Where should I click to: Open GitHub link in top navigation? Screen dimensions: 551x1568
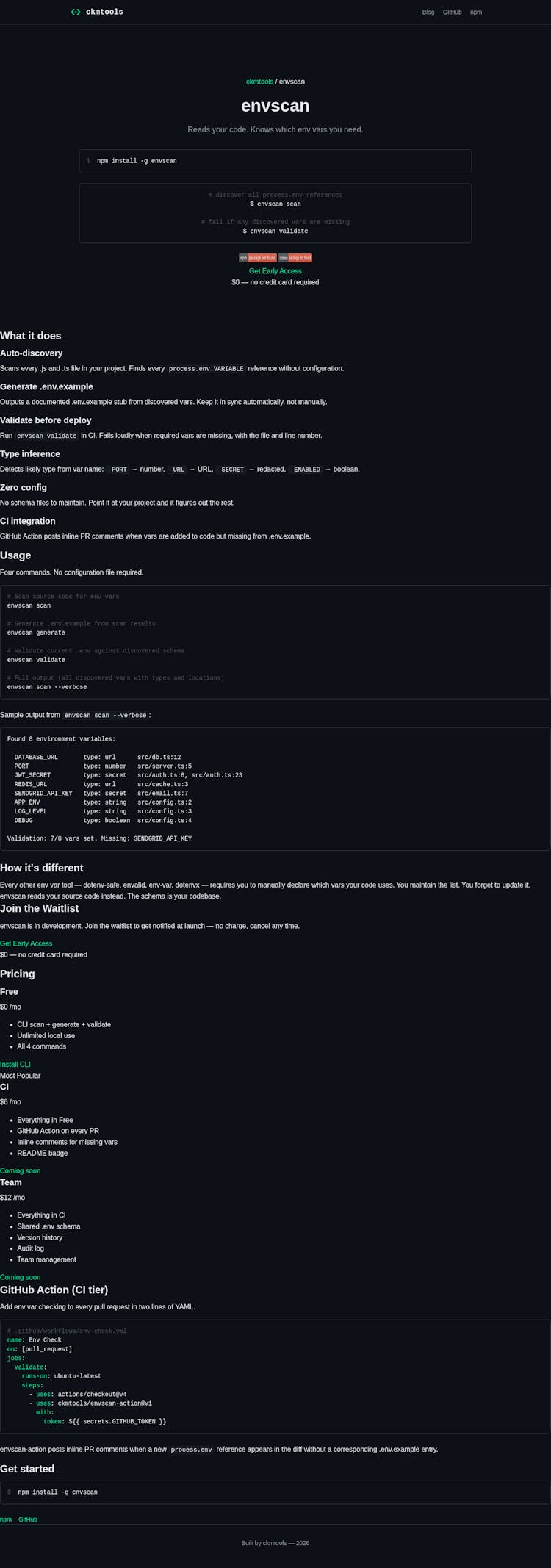[453, 12]
